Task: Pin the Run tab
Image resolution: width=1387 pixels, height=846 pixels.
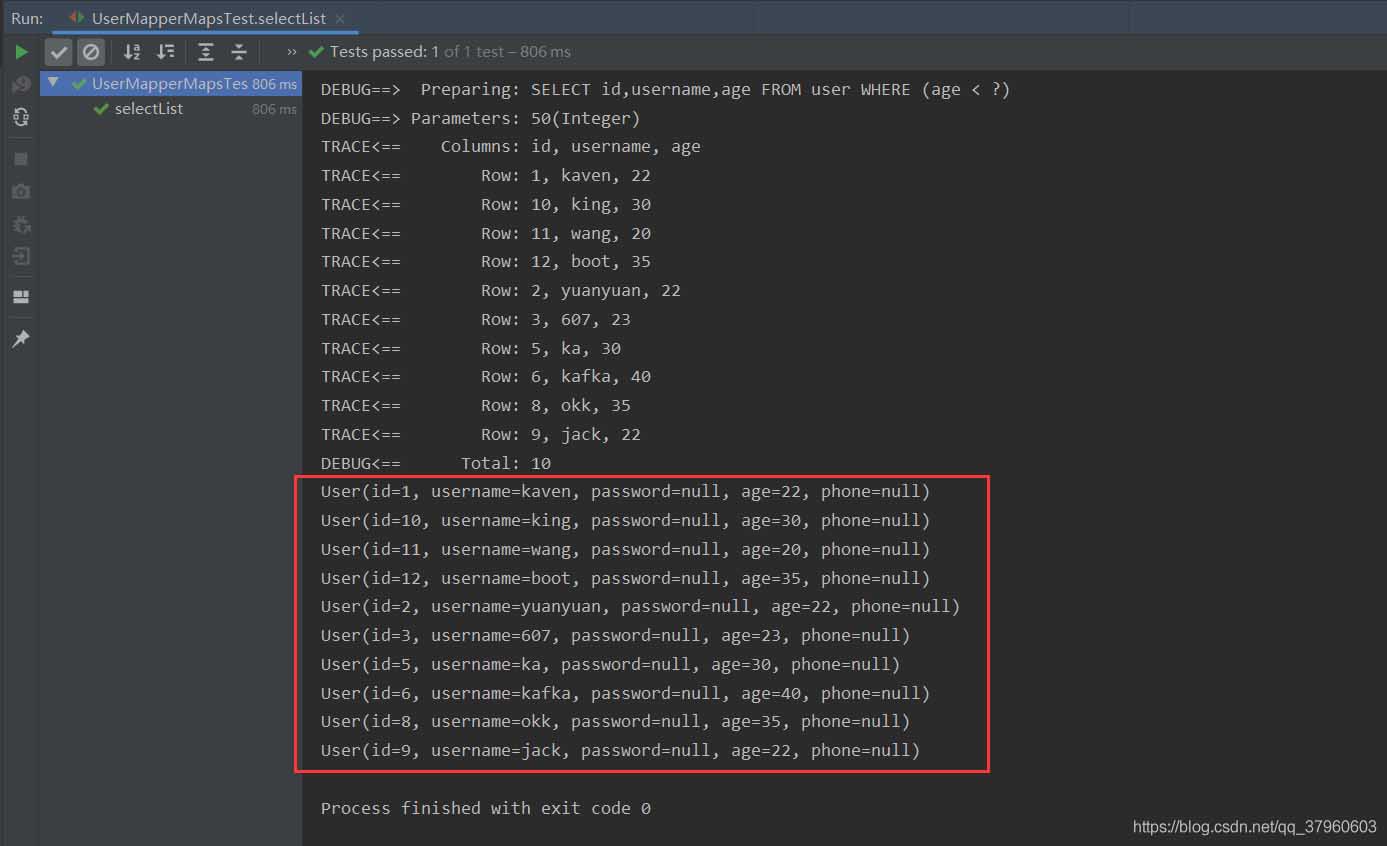Action: pos(21,340)
